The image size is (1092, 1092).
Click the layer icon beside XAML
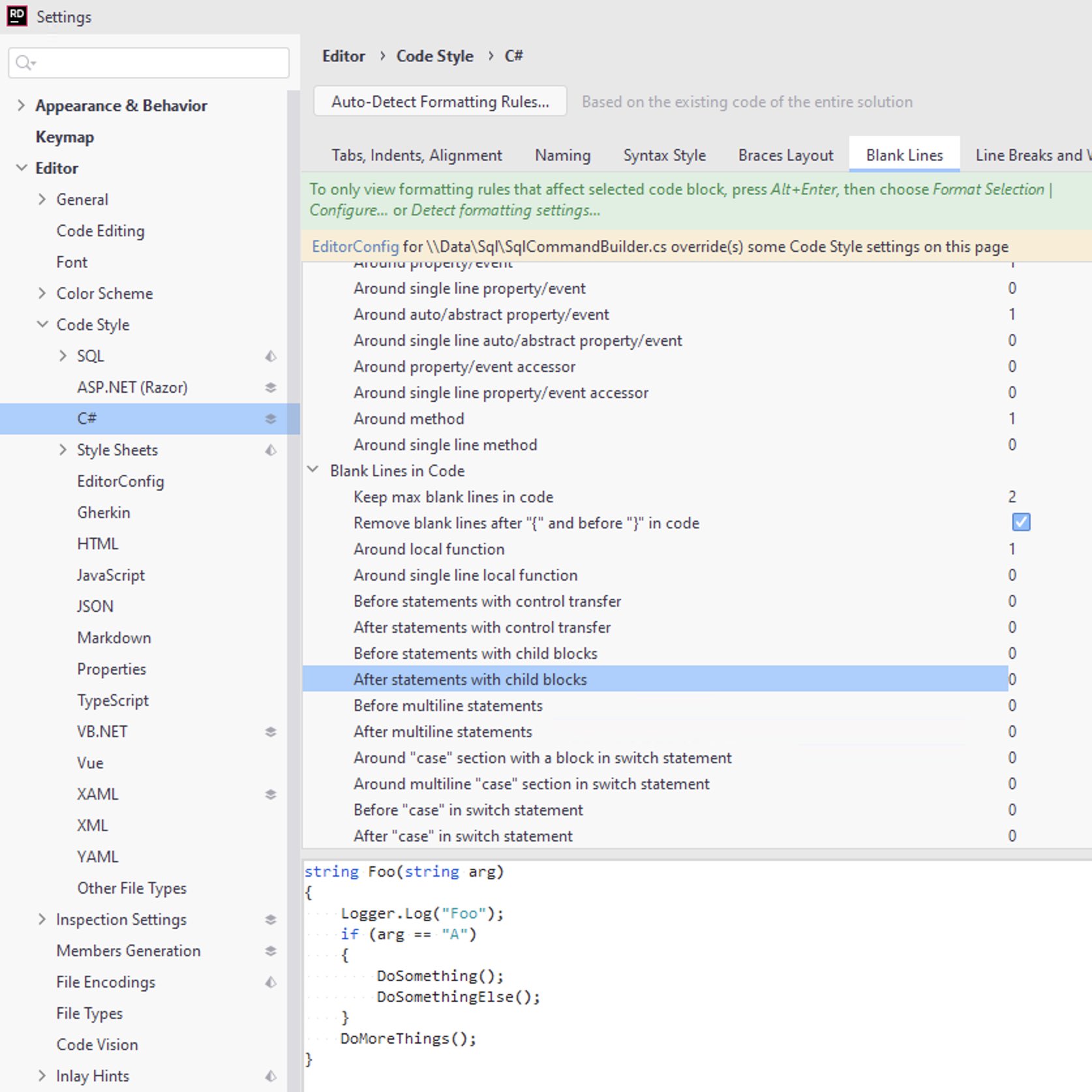pos(271,795)
